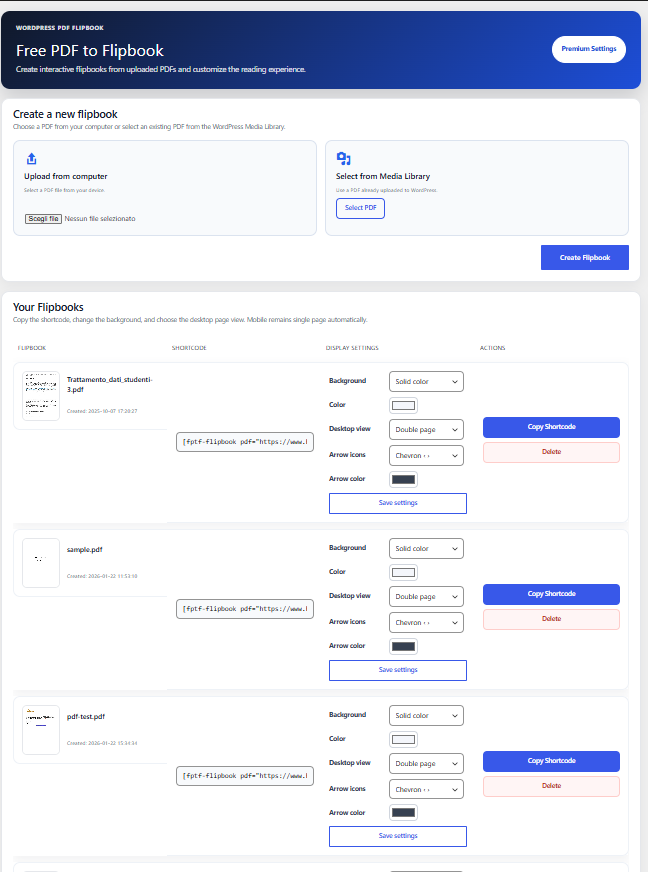
Task: Pick background color for sample.pdf
Action: click(403, 572)
